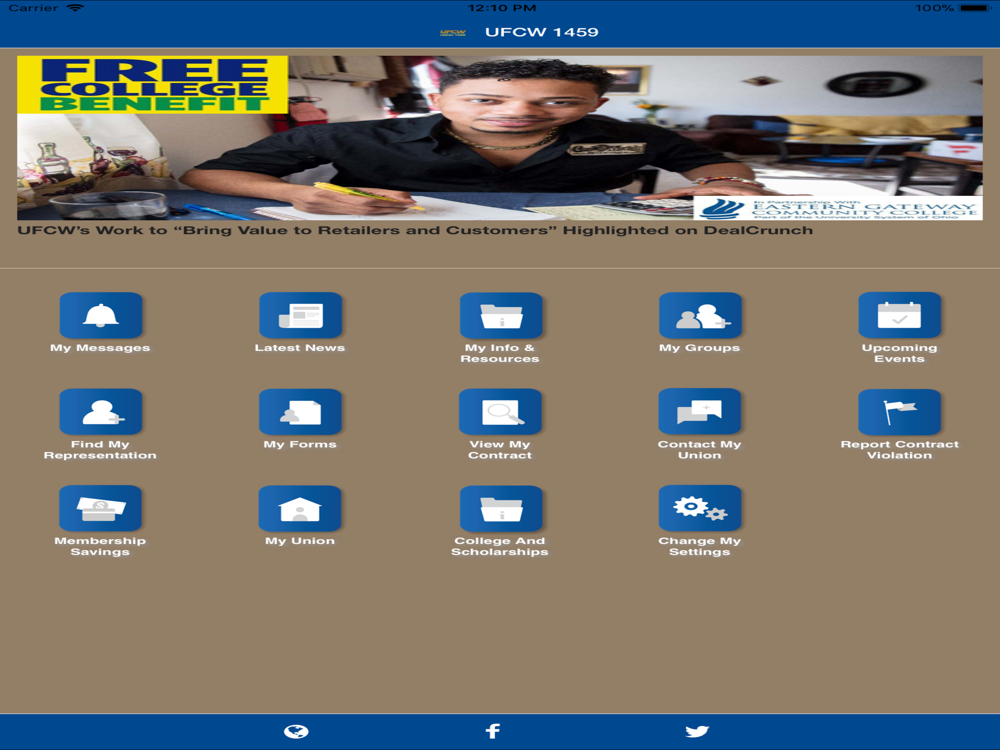Open View My Contract magnifier icon
Viewport: 1000px width, 750px height.
[x=501, y=411]
